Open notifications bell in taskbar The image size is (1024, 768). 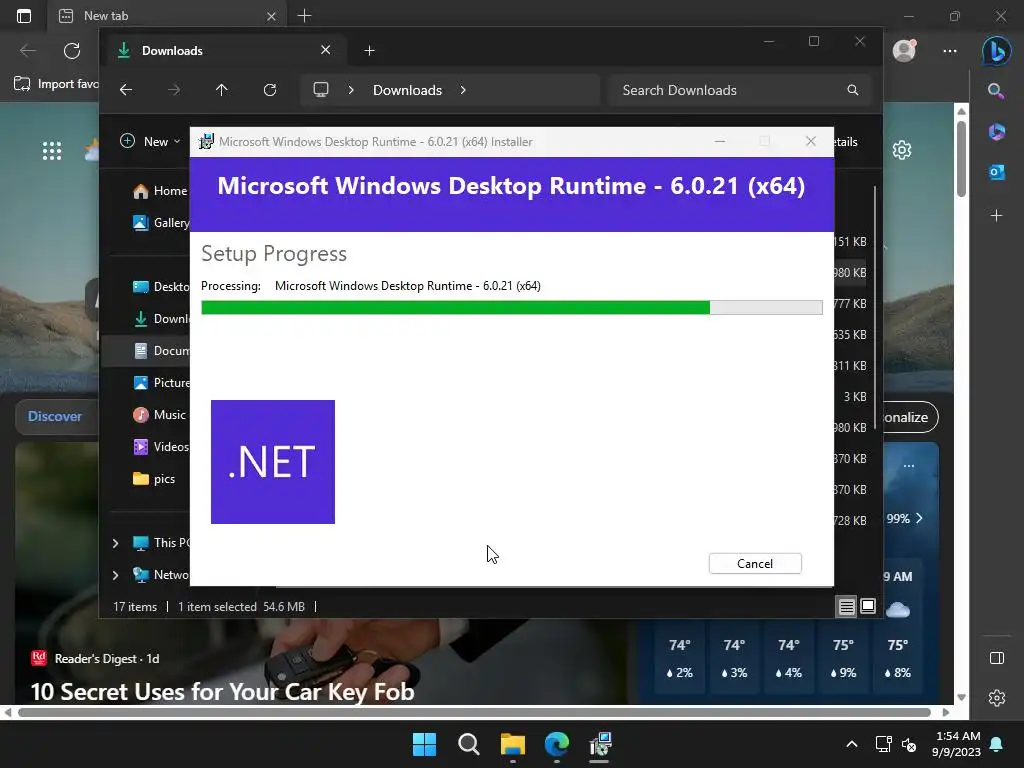tap(997, 744)
